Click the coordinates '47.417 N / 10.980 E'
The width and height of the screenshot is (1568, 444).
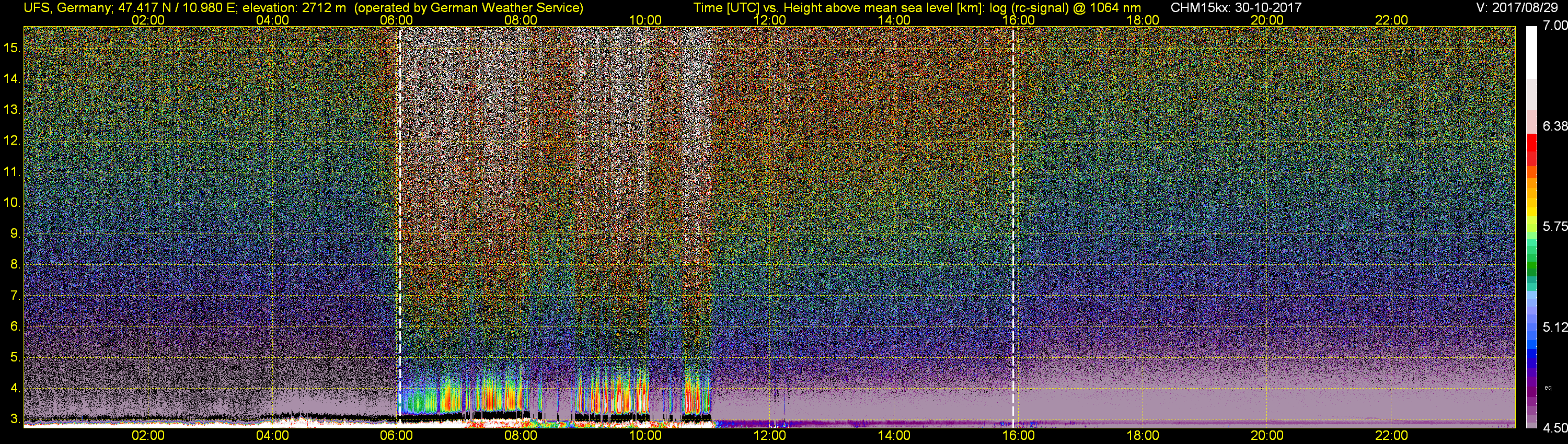(176, 8)
